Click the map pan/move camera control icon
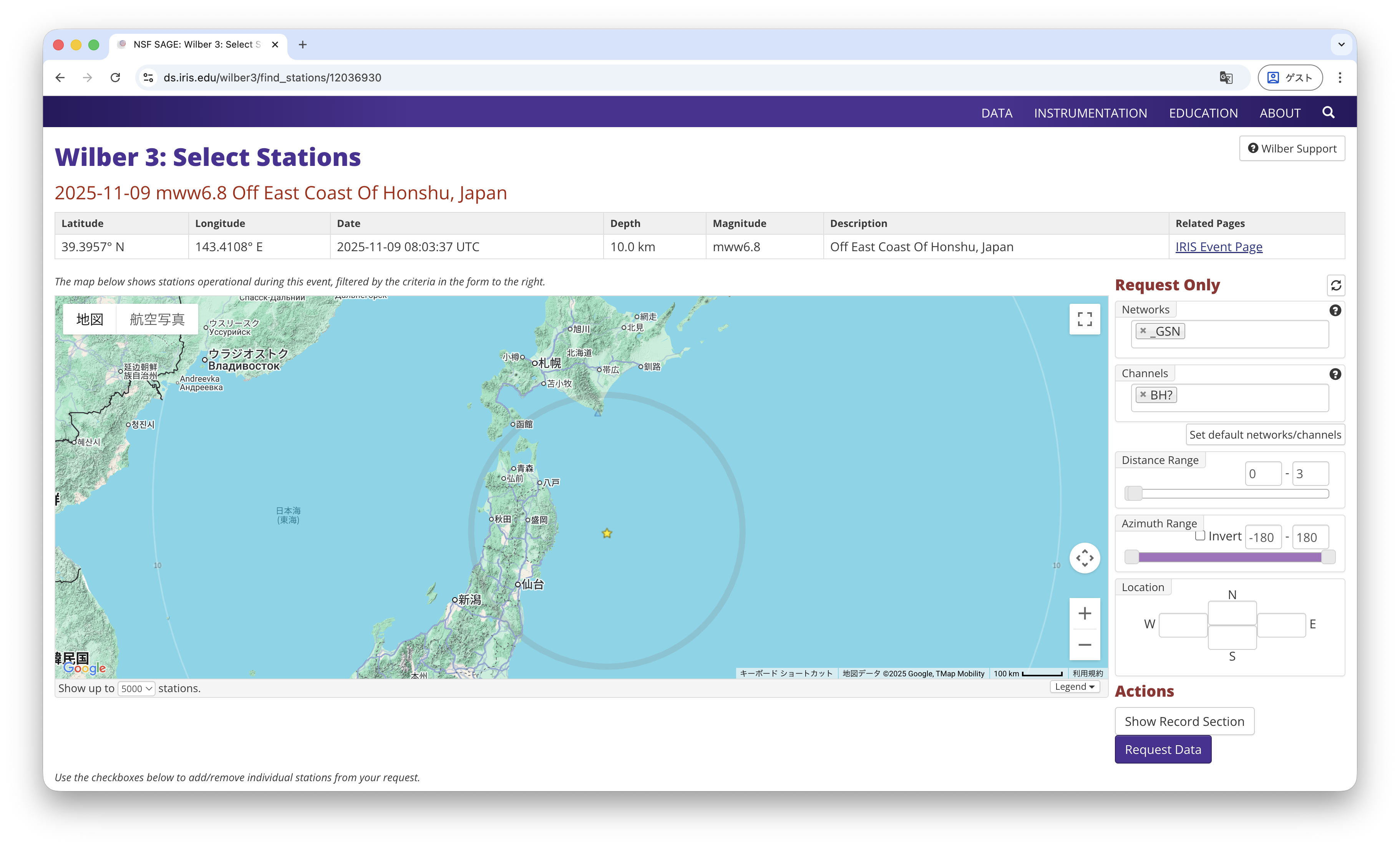 [1084, 558]
